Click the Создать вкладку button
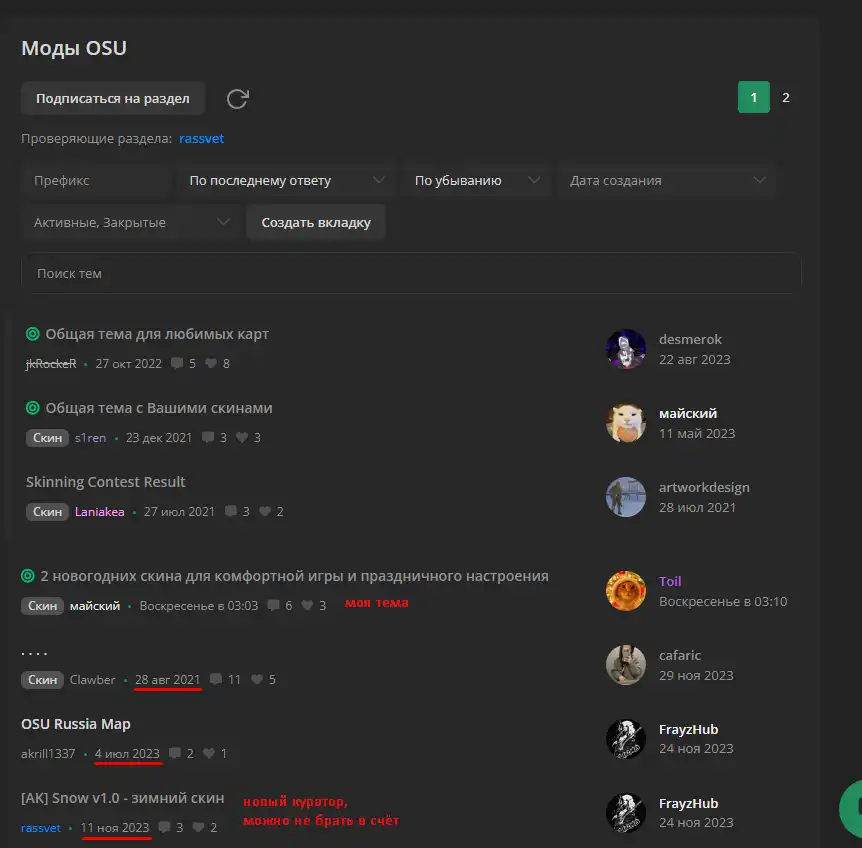 [x=316, y=222]
